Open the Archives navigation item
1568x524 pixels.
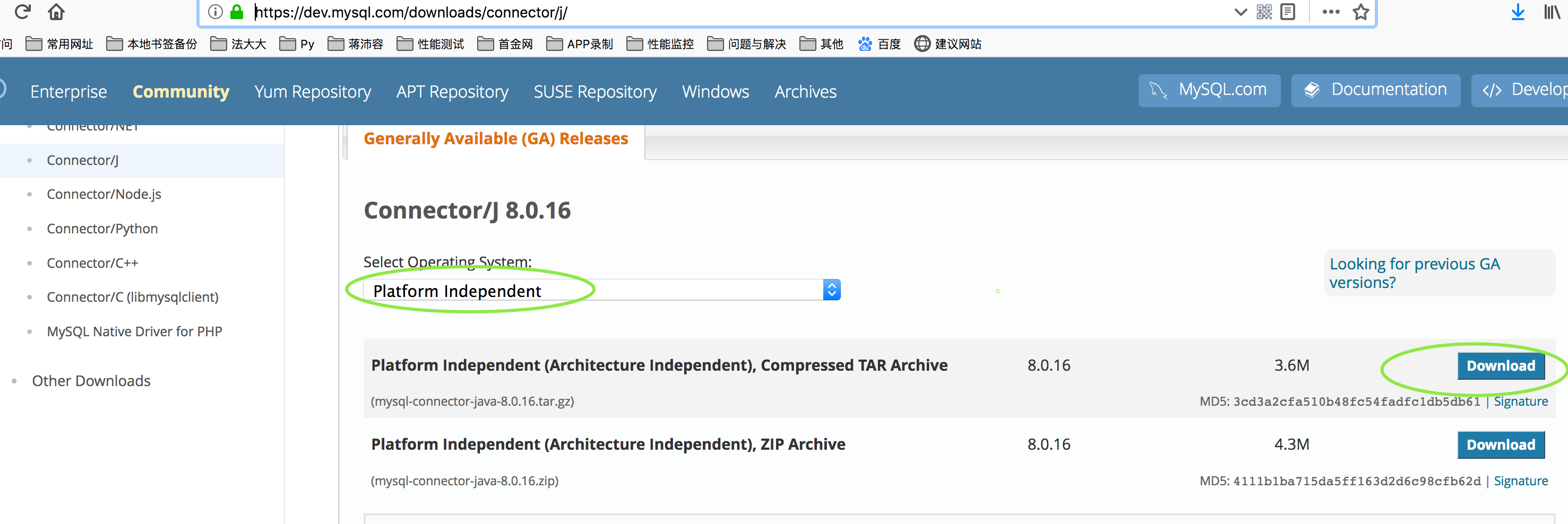(806, 91)
